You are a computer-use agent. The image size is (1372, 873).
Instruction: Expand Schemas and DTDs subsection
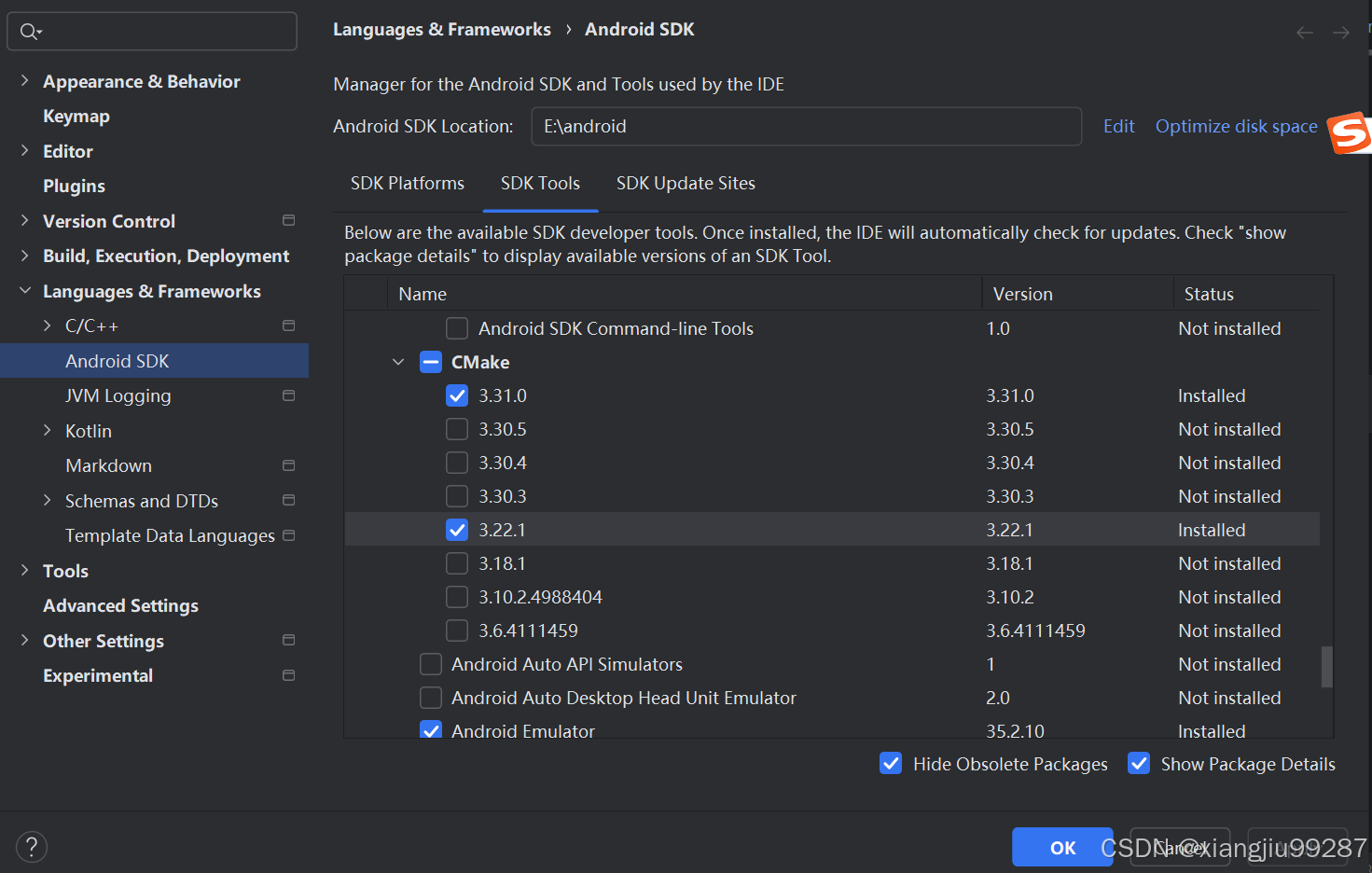pos(48,500)
